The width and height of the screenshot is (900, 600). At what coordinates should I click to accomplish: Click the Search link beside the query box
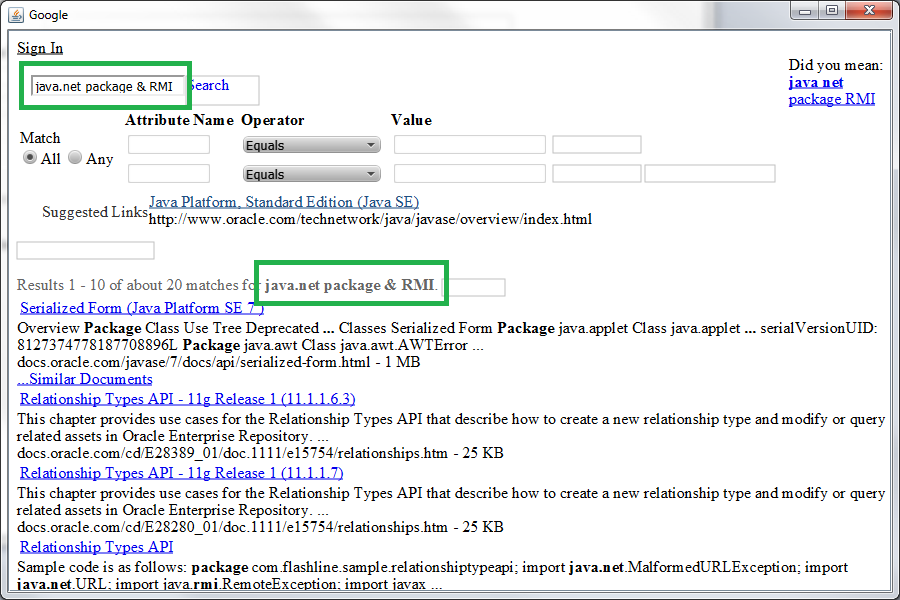(210, 86)
